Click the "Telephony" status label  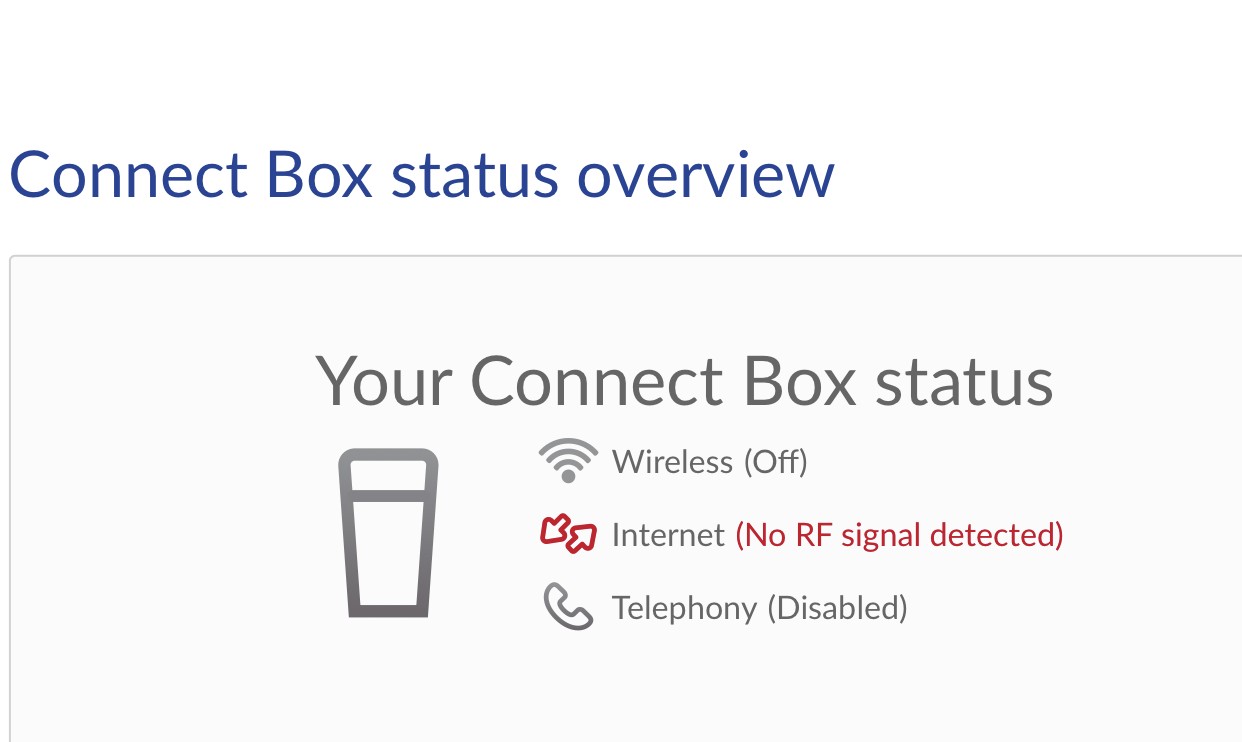coord(684,608)
